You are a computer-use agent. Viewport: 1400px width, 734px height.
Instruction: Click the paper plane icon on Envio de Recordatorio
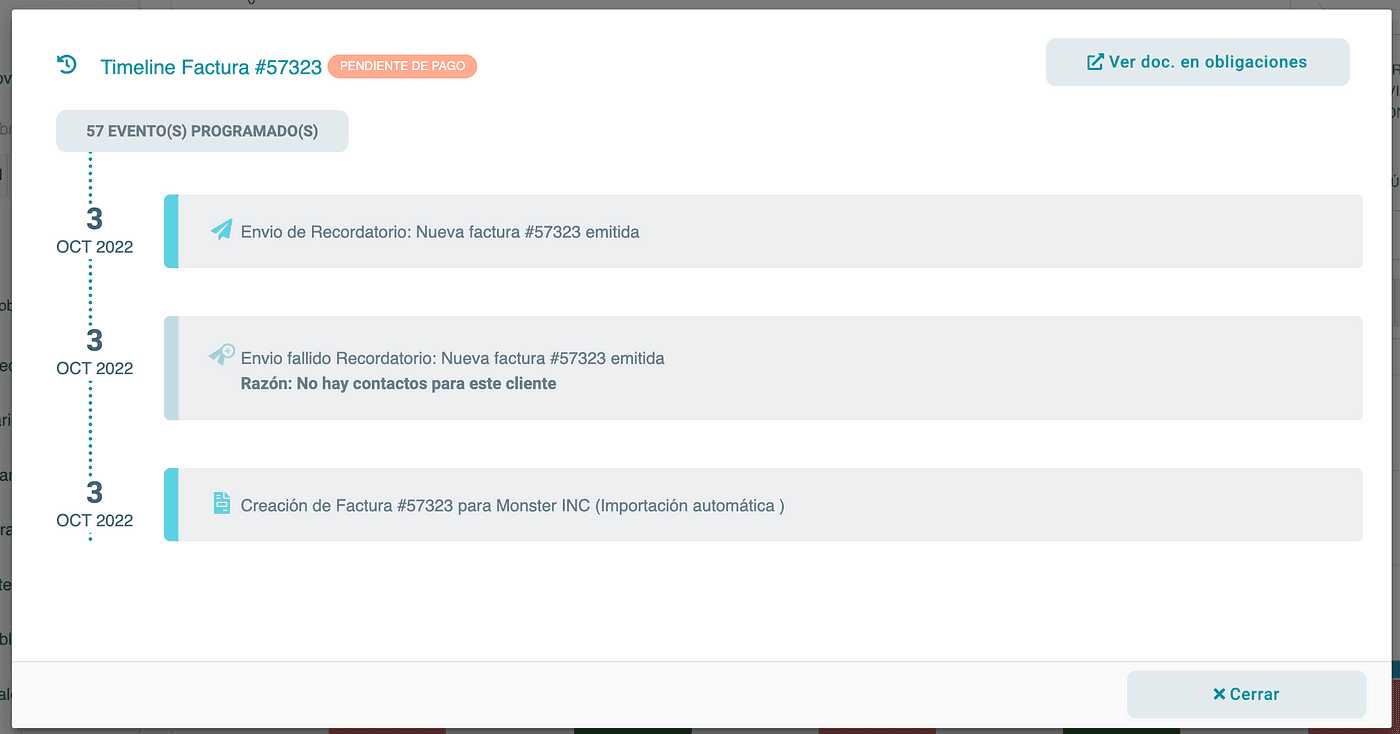click(221, 230)
